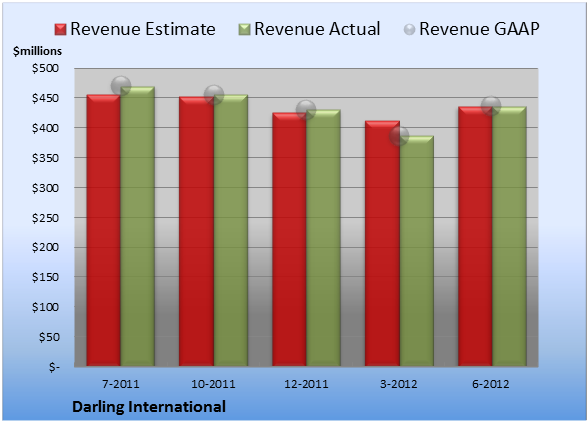The image size is (588, 422).
Task: Click the $50 axis value
Action: 49,337
